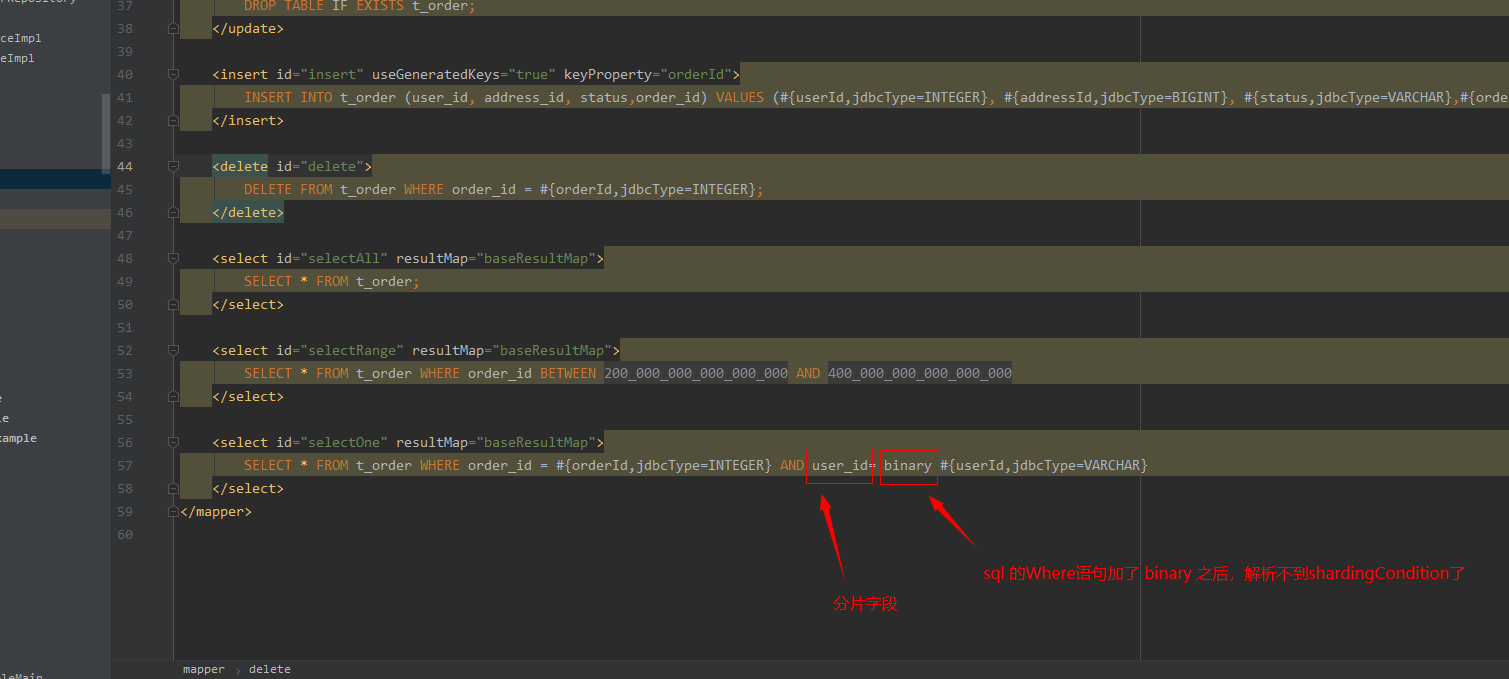Select the ample entry in the left sidebar
Screen dimensions: 1509x679
pyautogui.click(x=19, y=437)
